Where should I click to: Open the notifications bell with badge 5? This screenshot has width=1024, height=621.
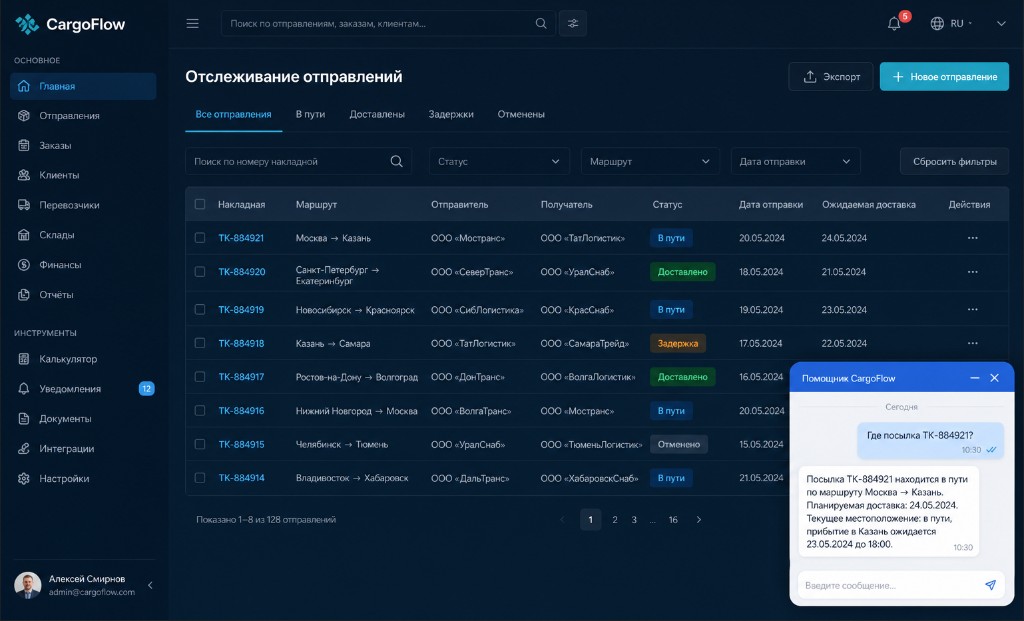[x=895, y=24]
